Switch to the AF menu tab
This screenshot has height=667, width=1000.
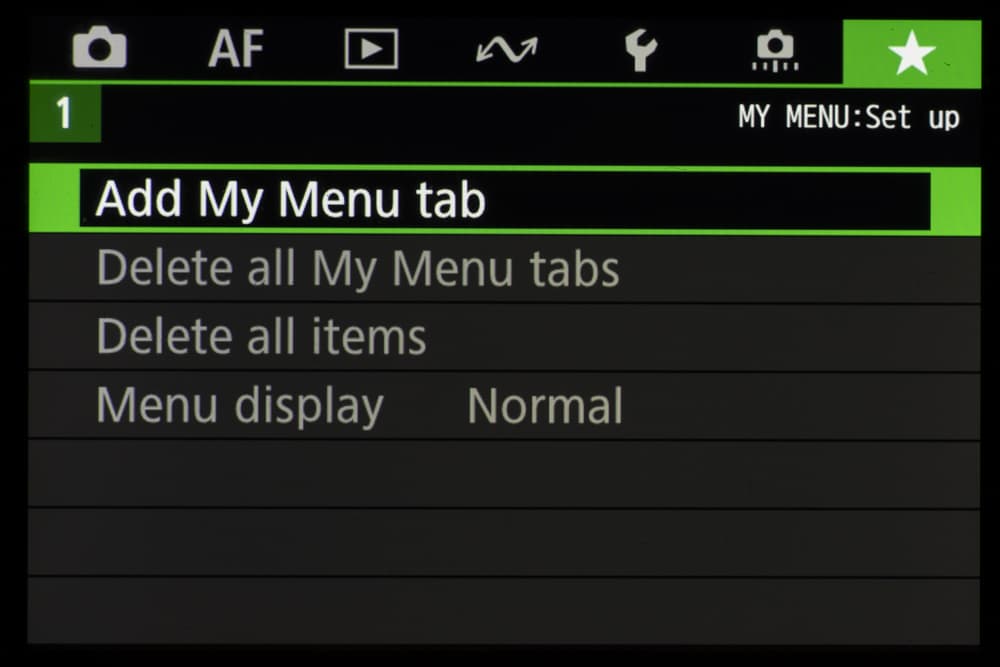tap(236, 48)
